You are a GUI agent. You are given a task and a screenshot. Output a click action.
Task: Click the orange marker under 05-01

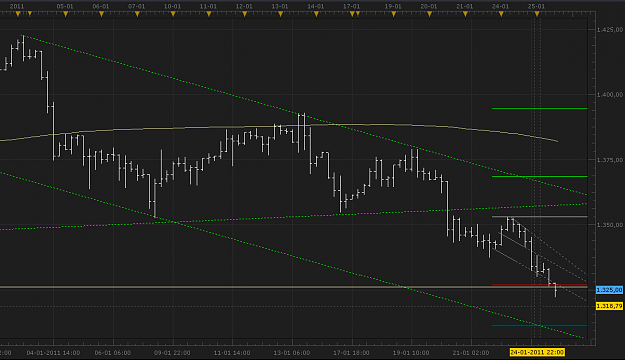point(65,14)
